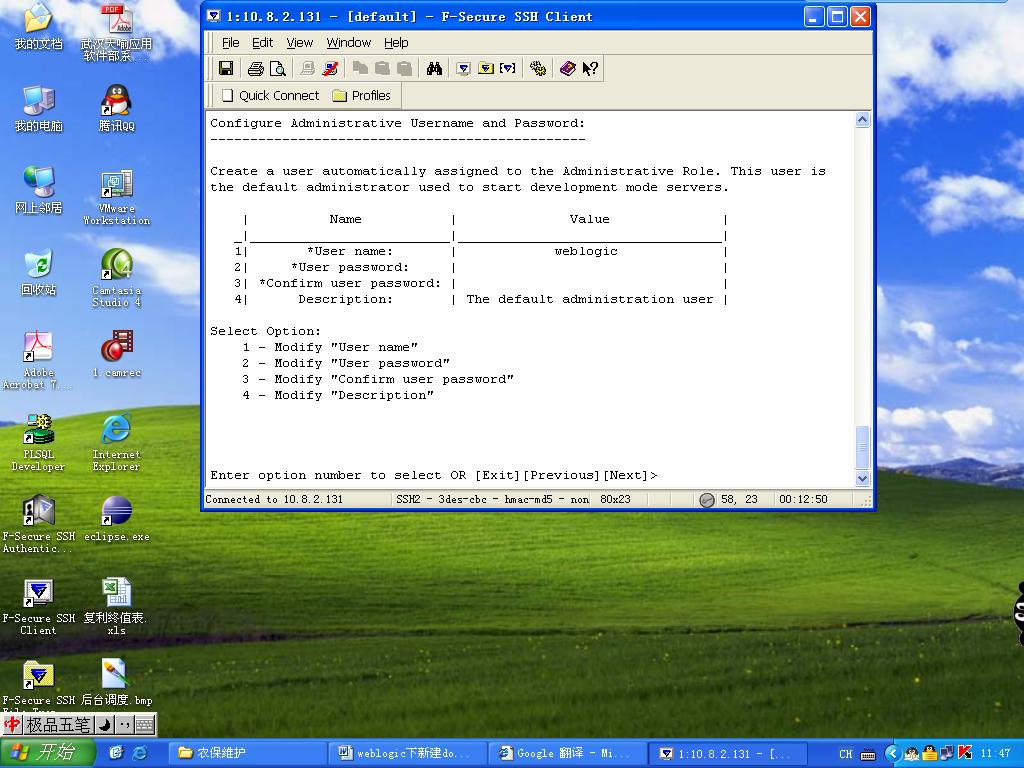Viewport: 1024px width, 768px height.
Task: Switch to Google Translate taskbar window
Action: [566, 753]
